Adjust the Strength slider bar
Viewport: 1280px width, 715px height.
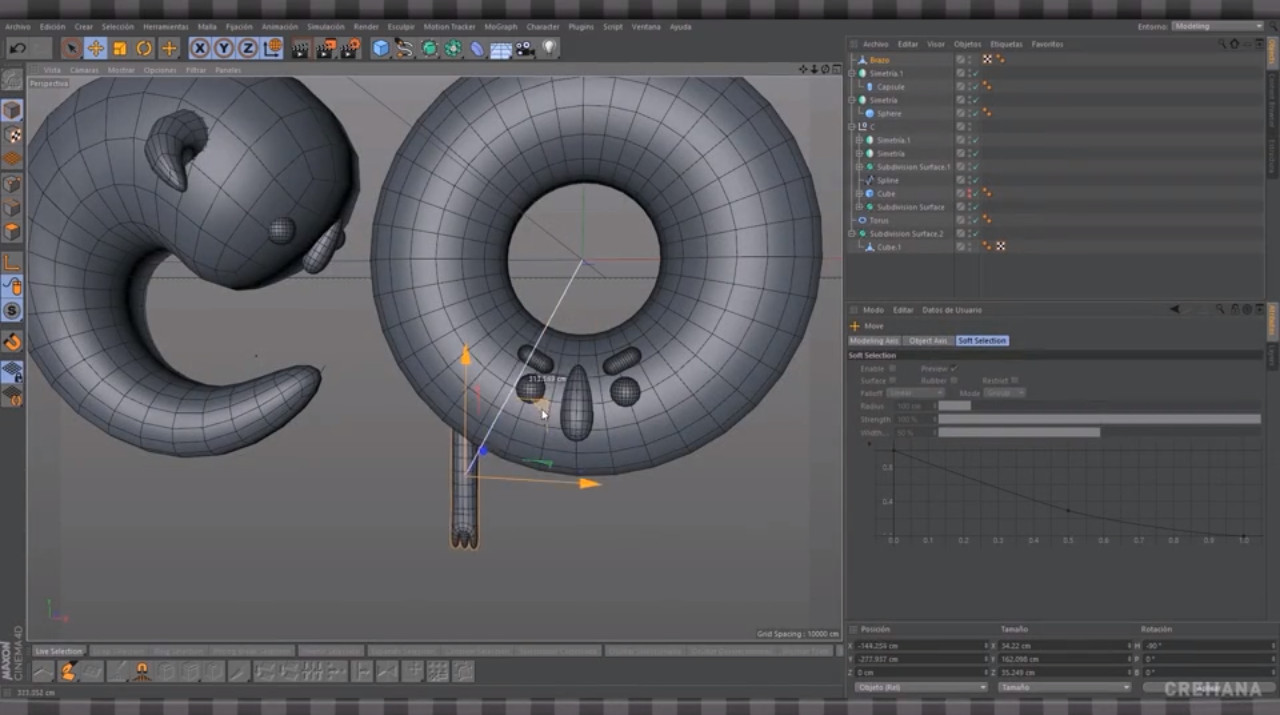click(x=1099, y=419)
